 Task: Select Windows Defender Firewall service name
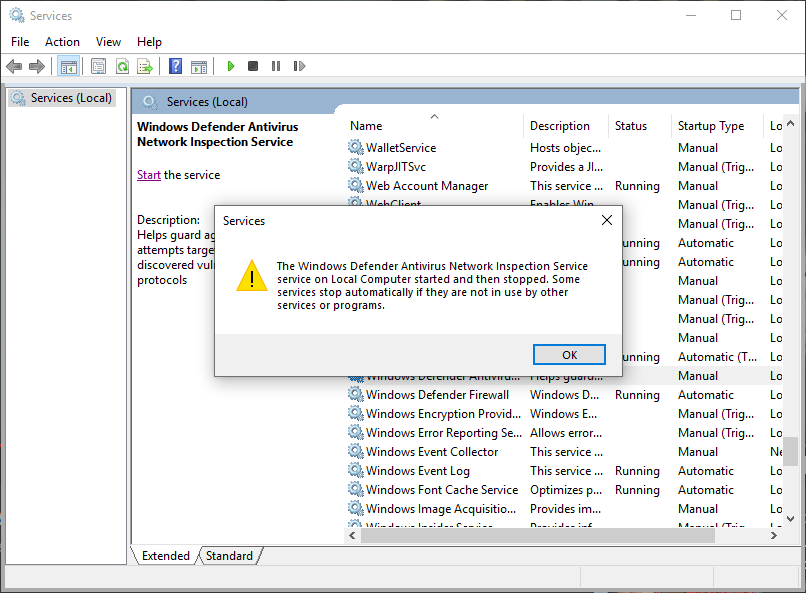(437, 395)
